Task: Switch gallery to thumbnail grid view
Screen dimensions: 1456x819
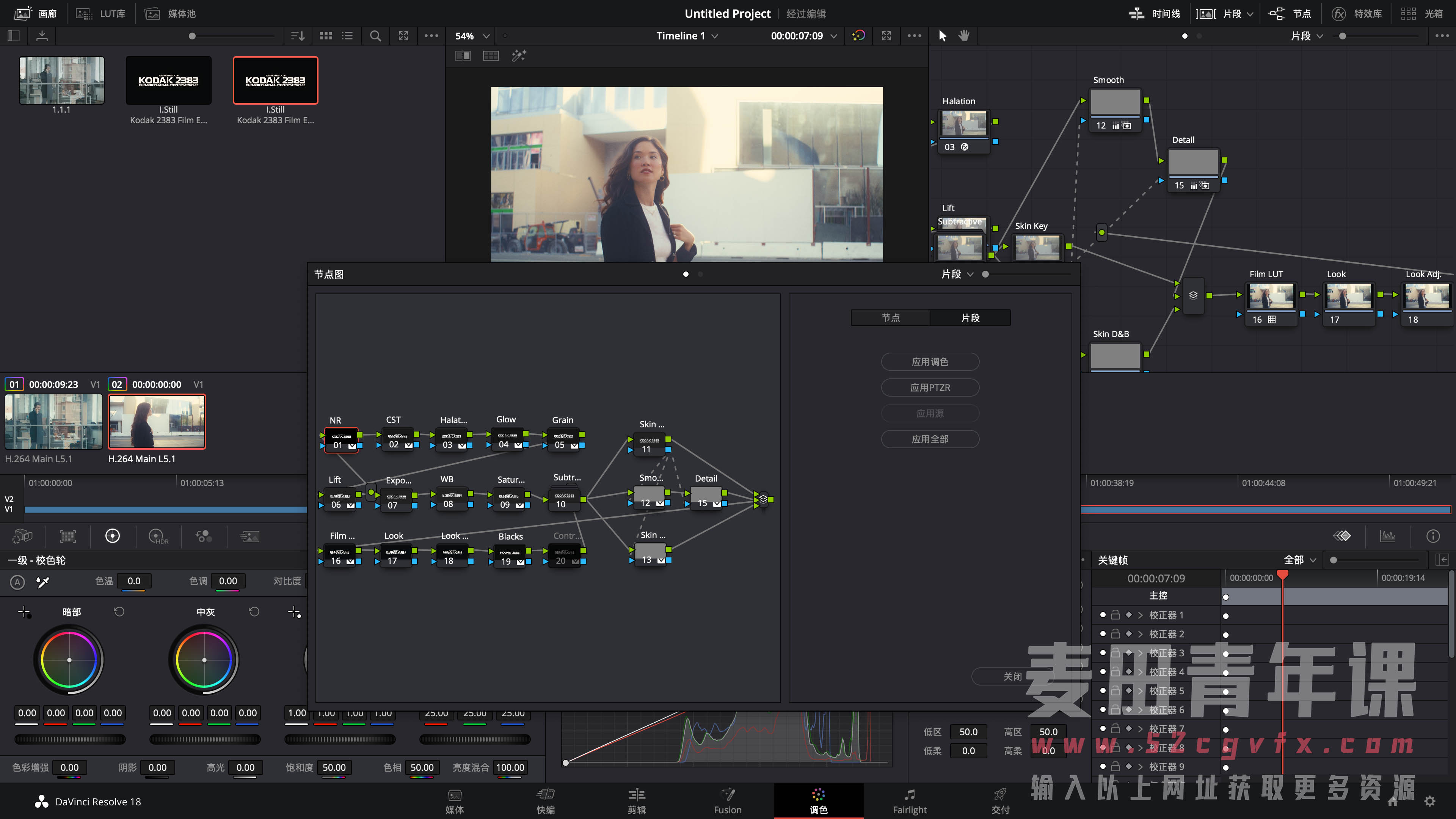Action: coord(326,36)
